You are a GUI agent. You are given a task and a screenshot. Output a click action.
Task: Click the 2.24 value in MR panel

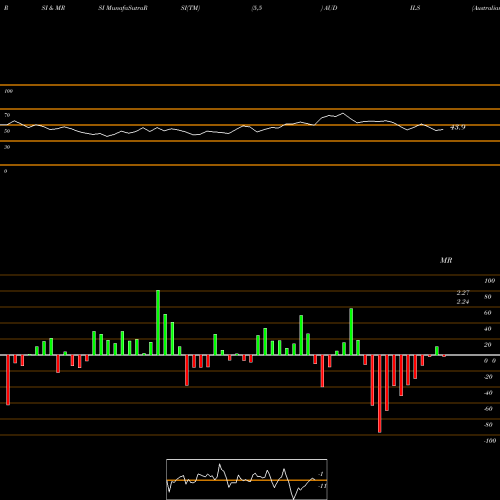point(463,302)
